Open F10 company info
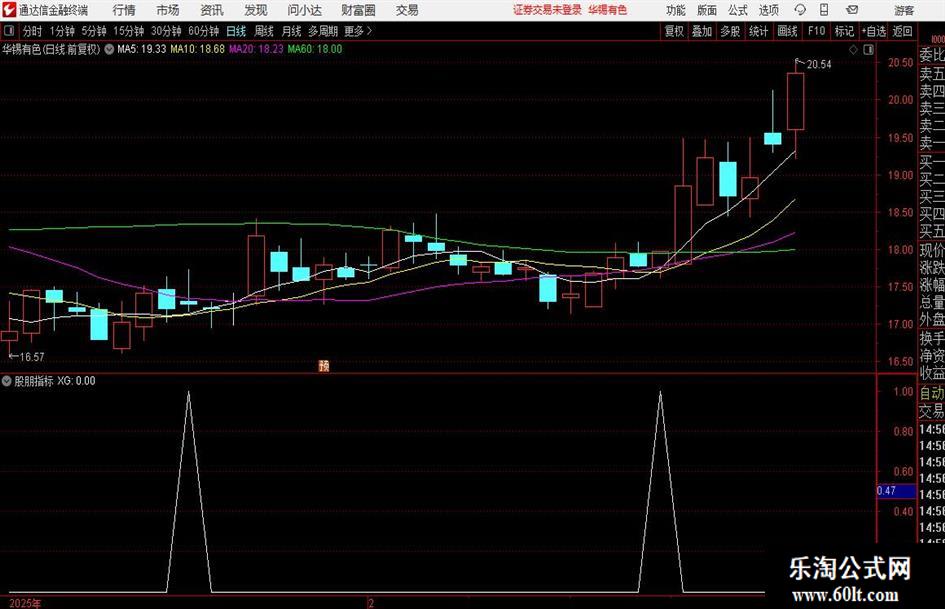 click(x=817, y=31)
